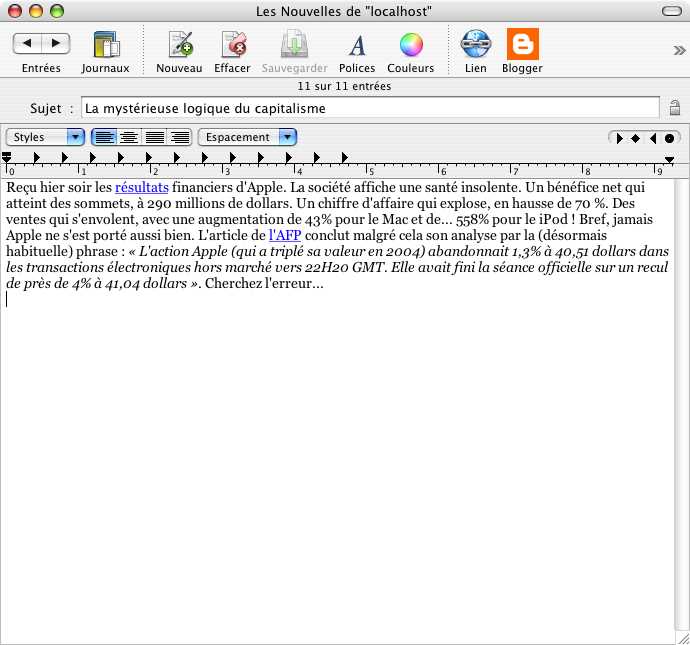Select the center tab stop diamond
The image size is (690, 645).
635,139
